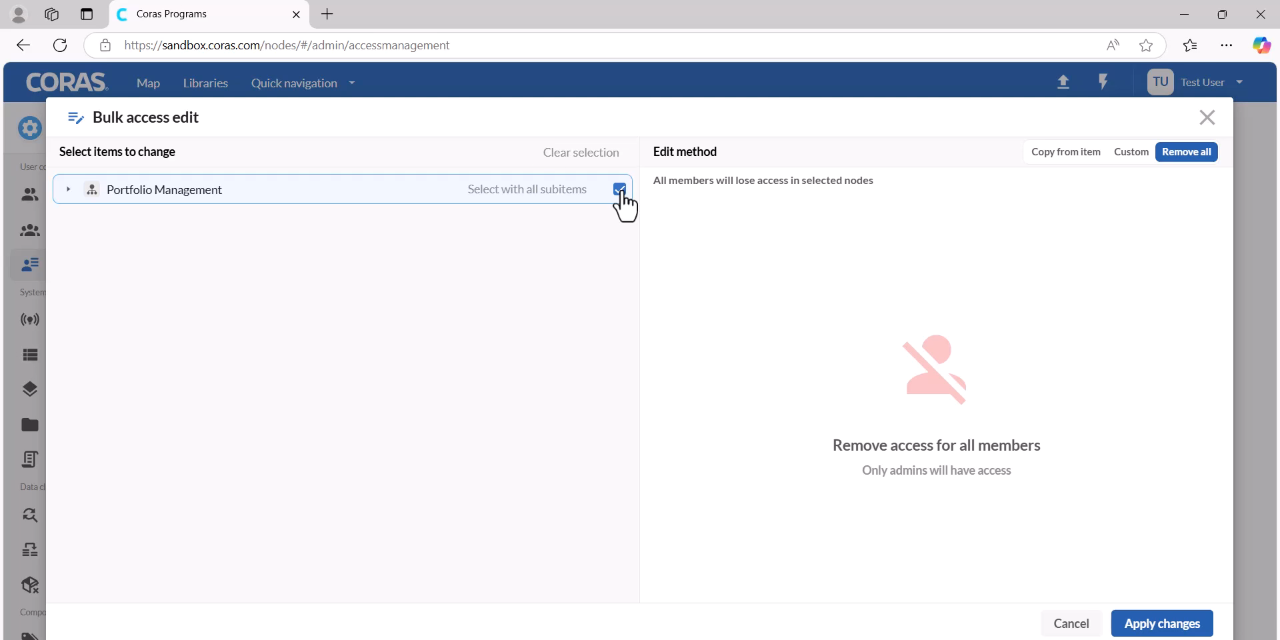Open the document scroll sidebar icon

(30, 459)
